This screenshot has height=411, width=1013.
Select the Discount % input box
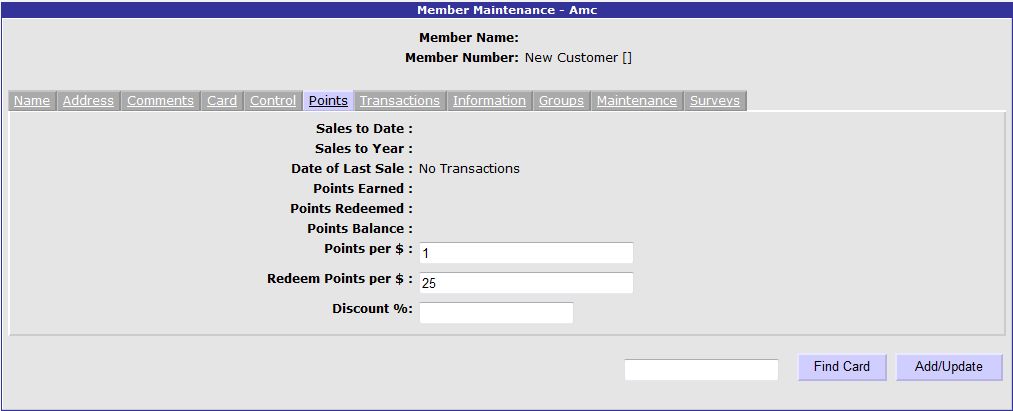pyautogui.click(x=496, y=313)
